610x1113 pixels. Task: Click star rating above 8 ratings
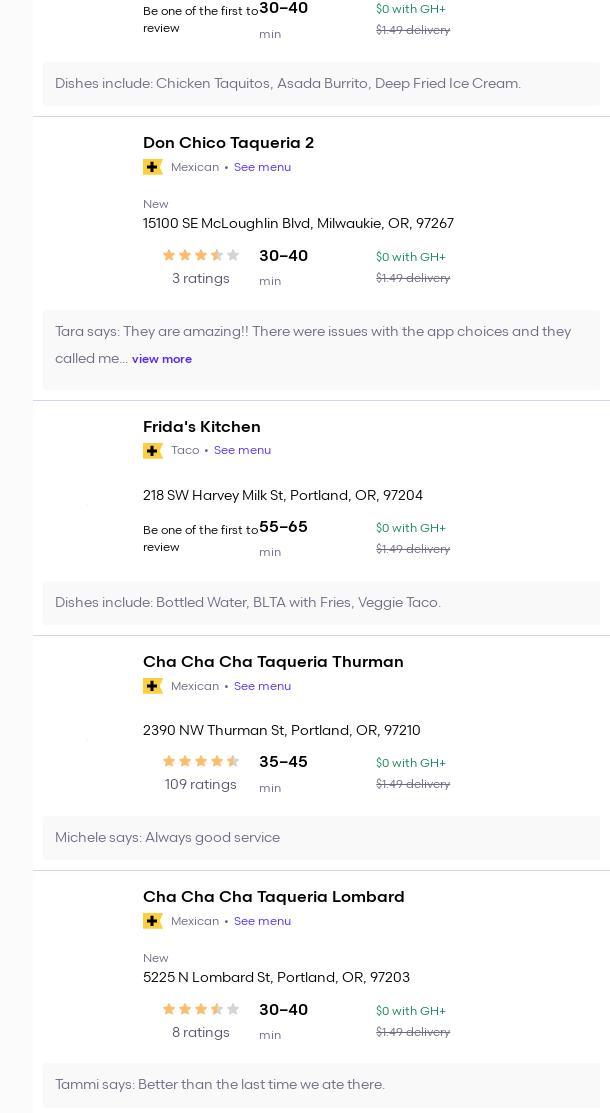coord(200,1010)
